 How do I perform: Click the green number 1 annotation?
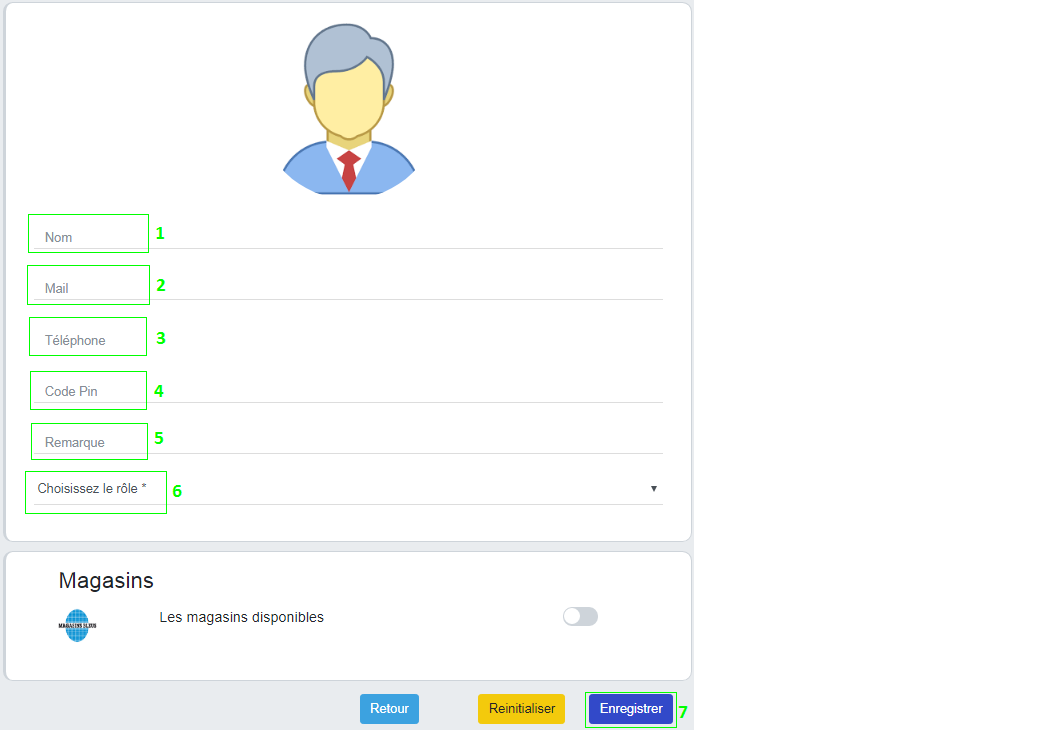click(159, 234)
